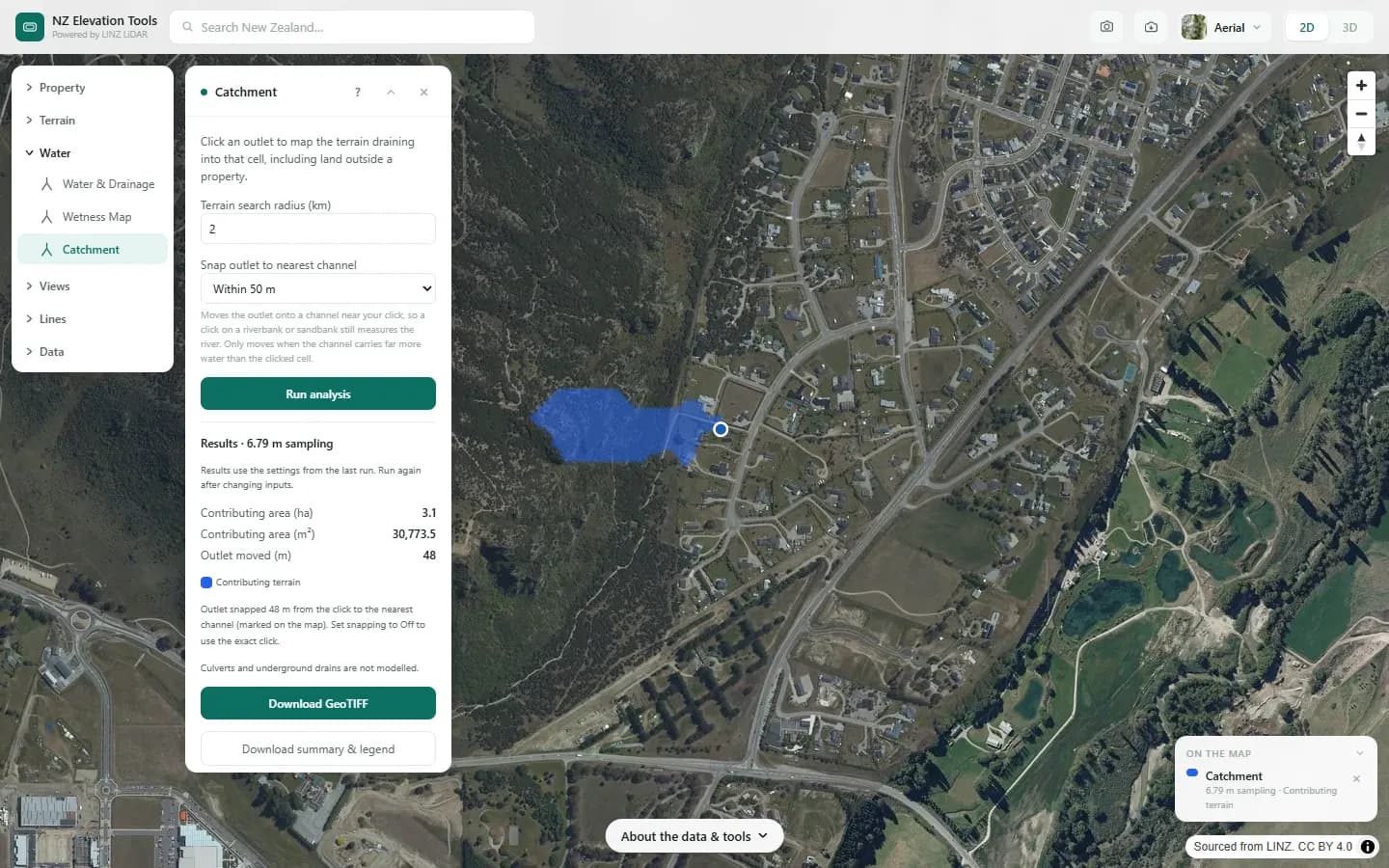The width and height of the screenshot is (1389, 868).
Task: Open Water & Drainage tool
Action: (93, 184)
